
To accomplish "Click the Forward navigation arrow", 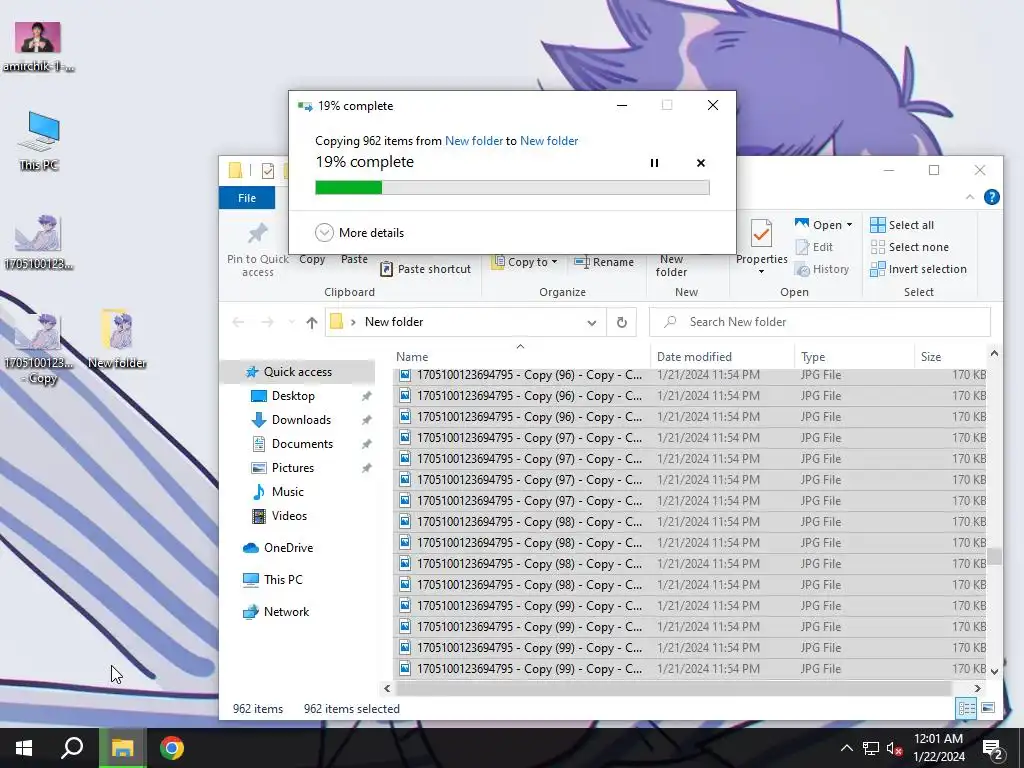I will 267,322.
